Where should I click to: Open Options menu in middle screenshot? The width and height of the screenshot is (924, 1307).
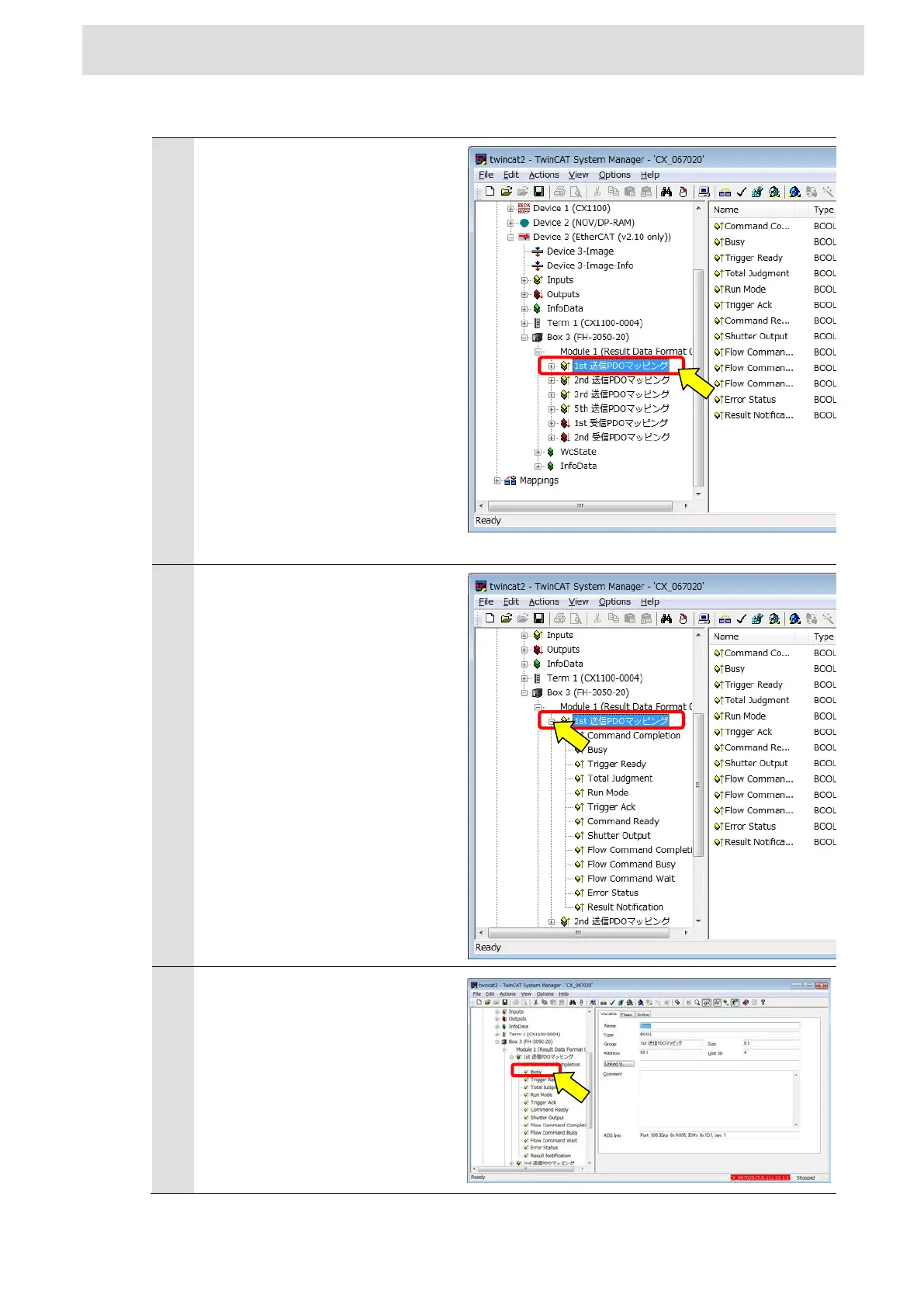[x=614, y=602]
